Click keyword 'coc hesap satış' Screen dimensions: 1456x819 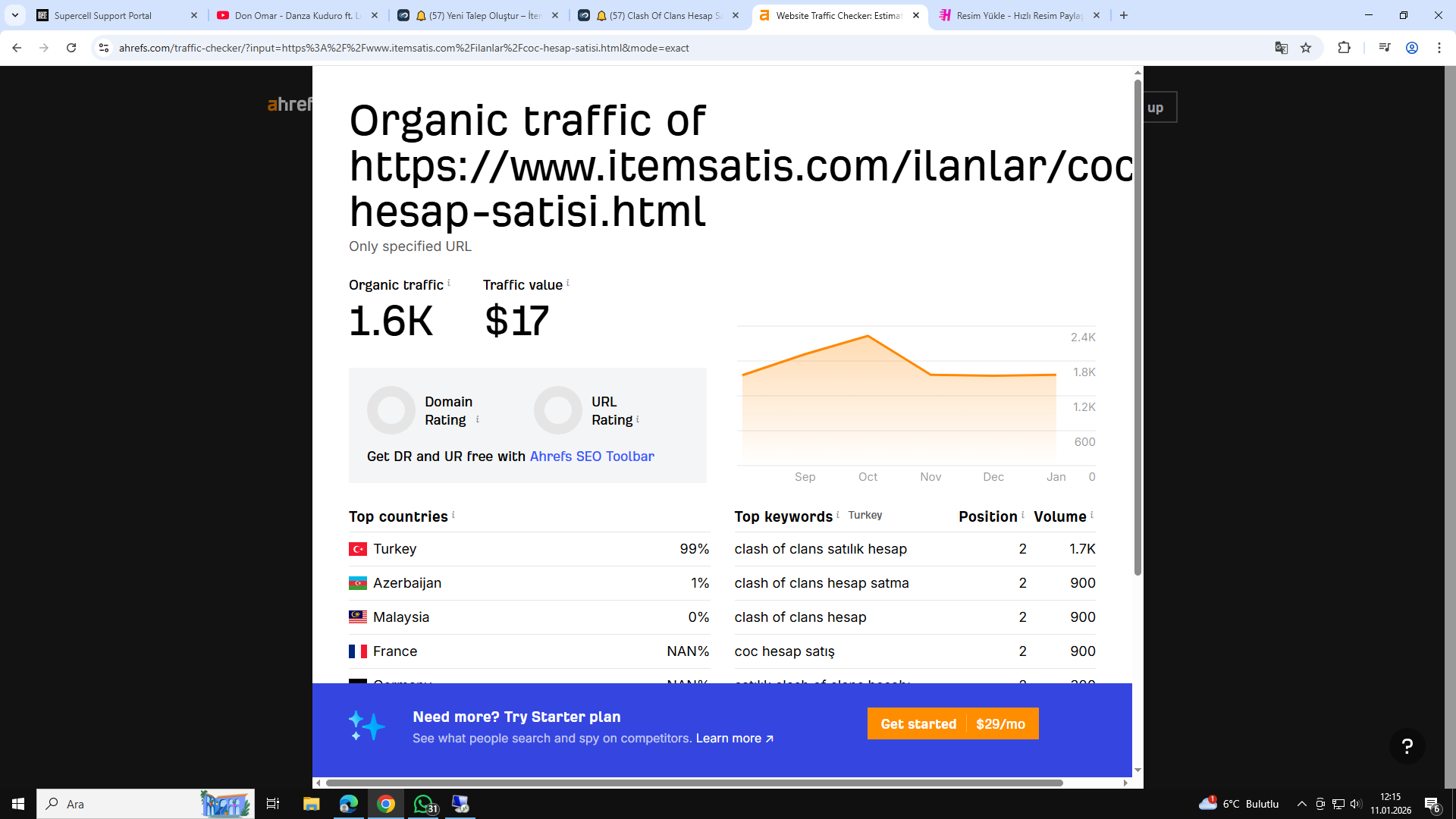tap(784, 651)
